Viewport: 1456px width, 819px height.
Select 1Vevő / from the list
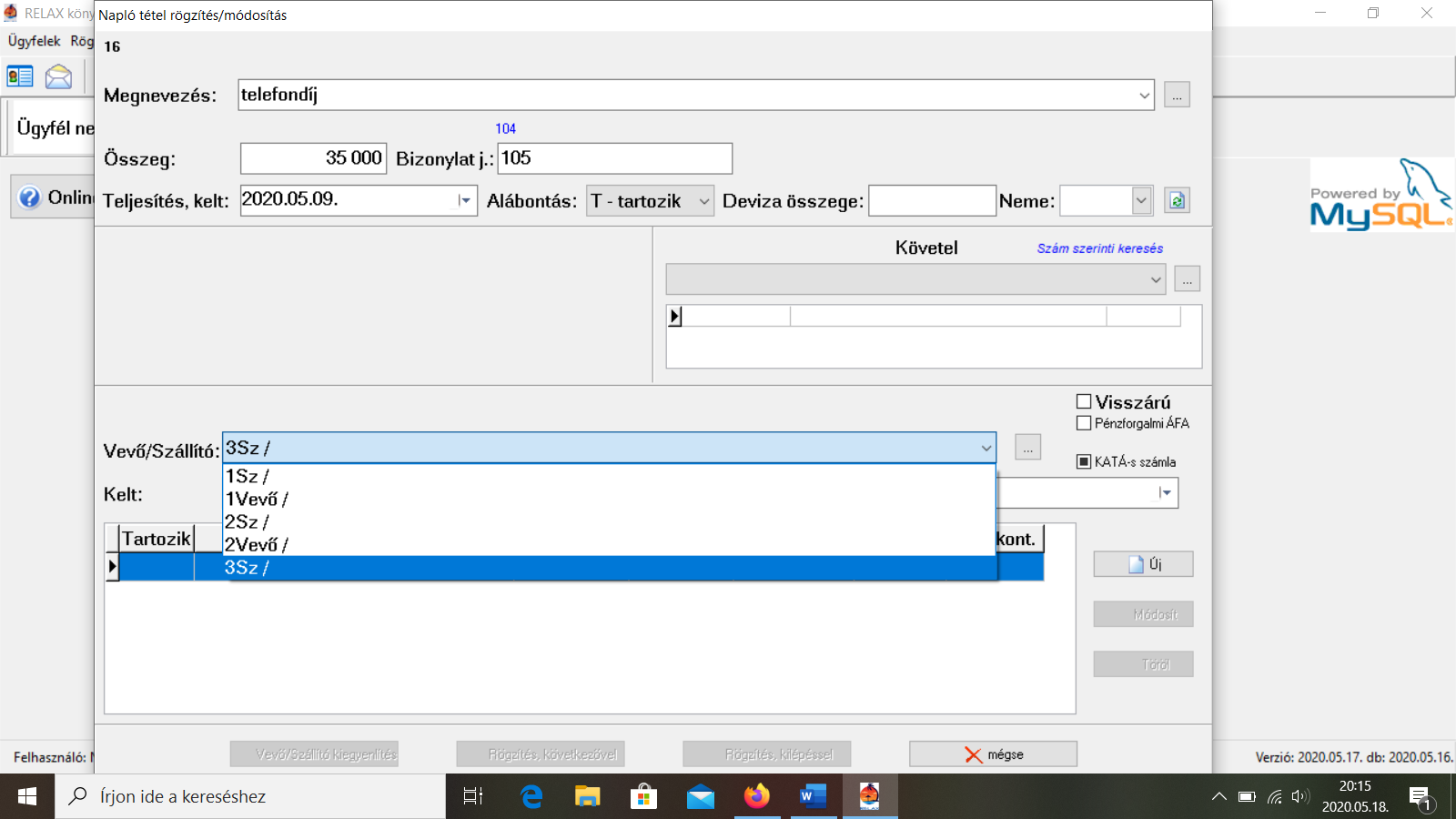(x=610, y=499)
